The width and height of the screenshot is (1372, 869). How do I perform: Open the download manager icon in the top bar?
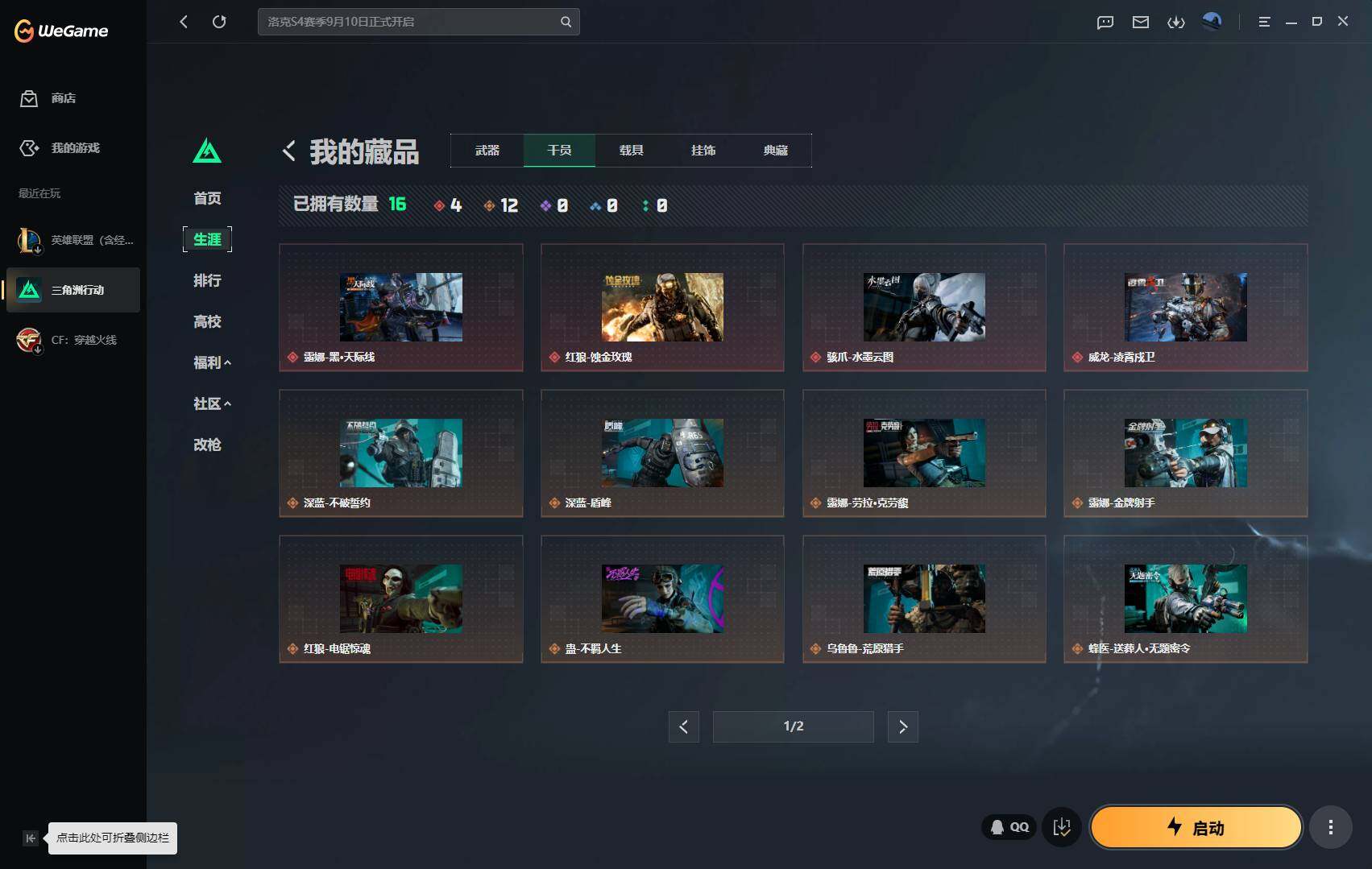[1175, 22]
